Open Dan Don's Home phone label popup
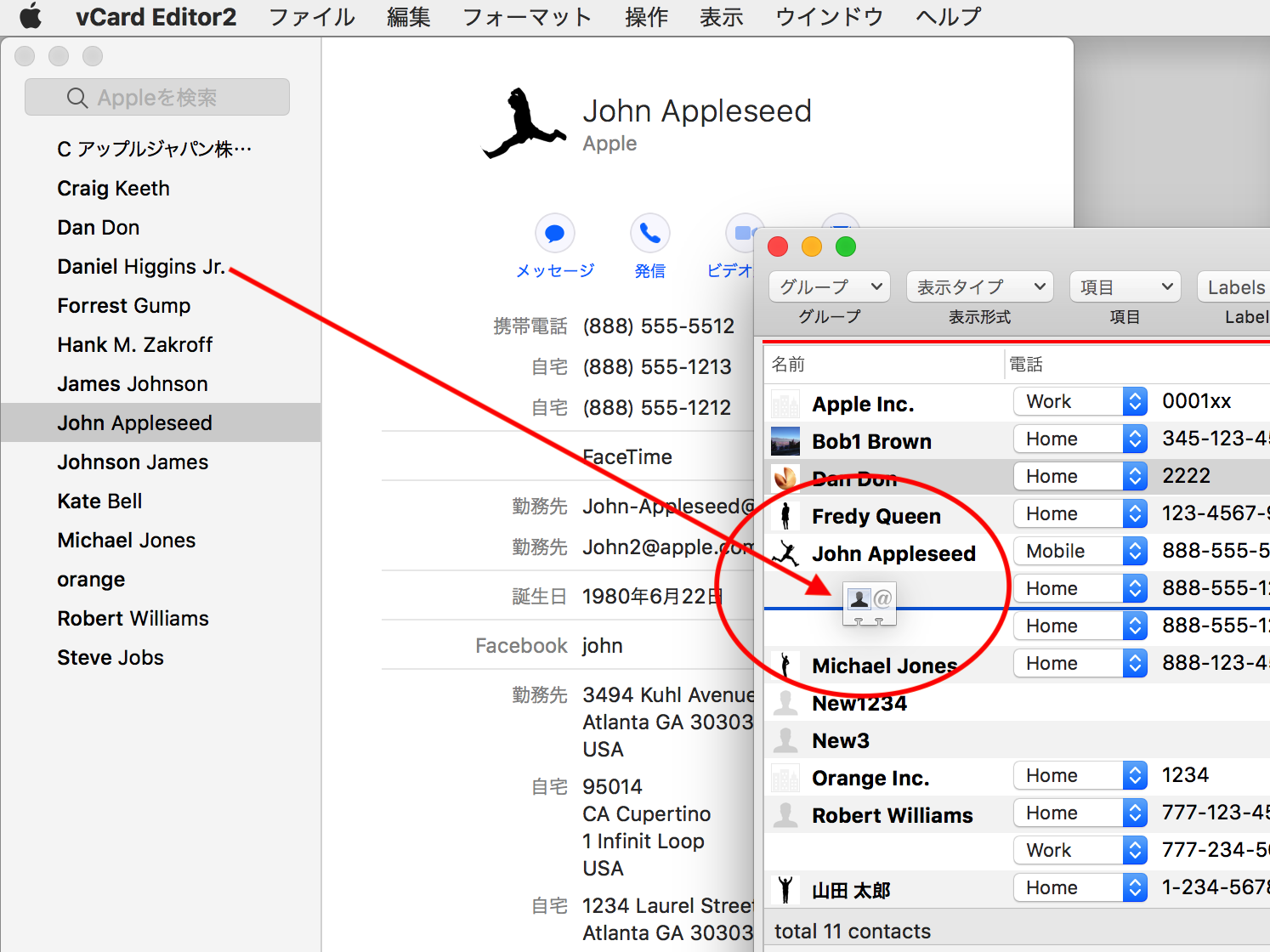The image size is (1270, 952). pos(1080,476)
